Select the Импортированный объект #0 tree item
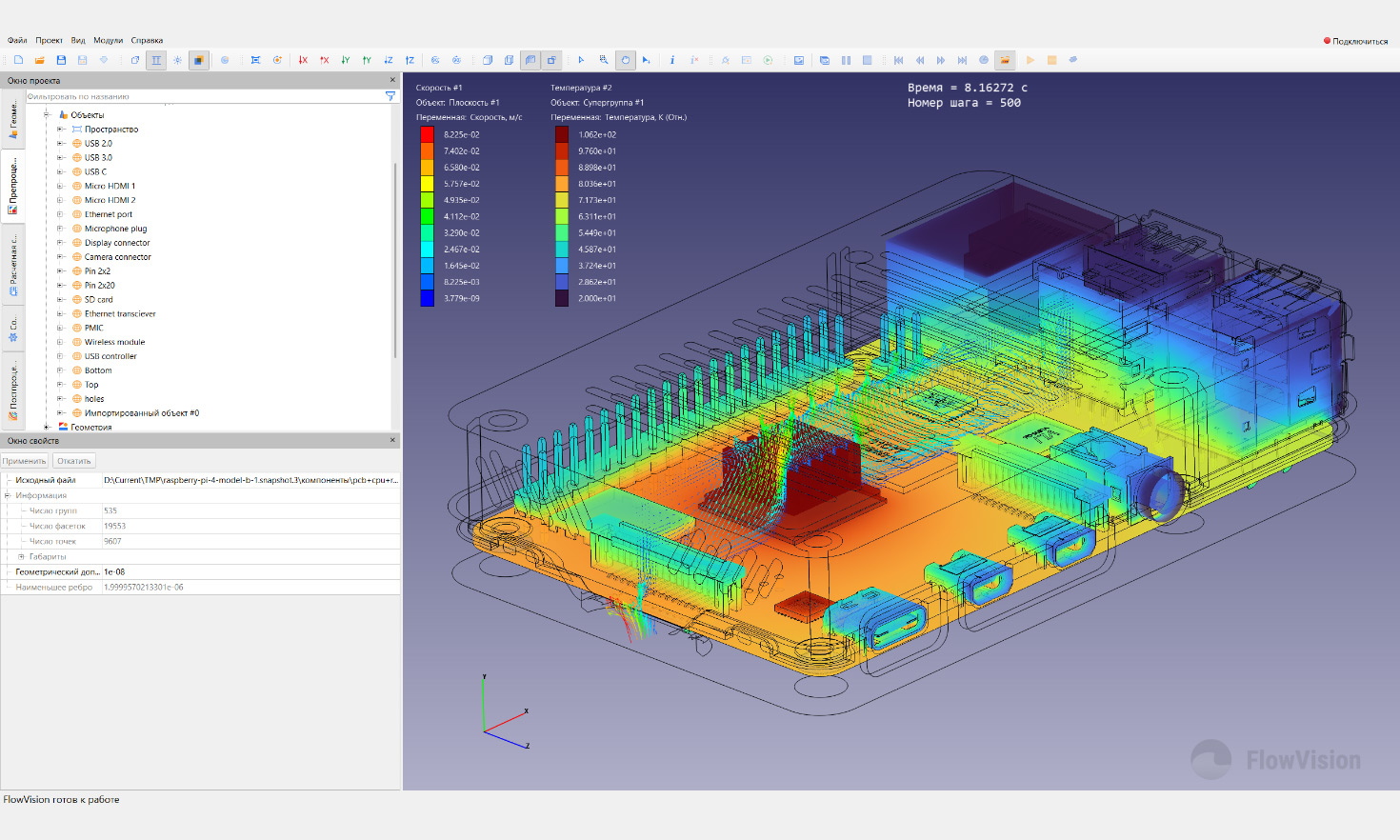1400x840 pixels. tap(141, 413)
